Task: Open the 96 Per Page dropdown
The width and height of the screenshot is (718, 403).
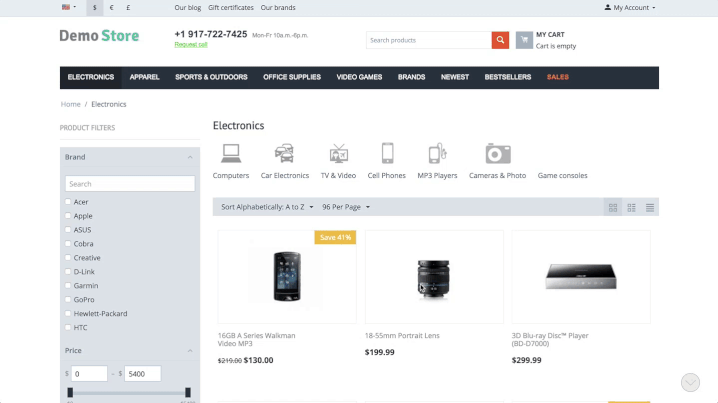Action: coord(346,207)
